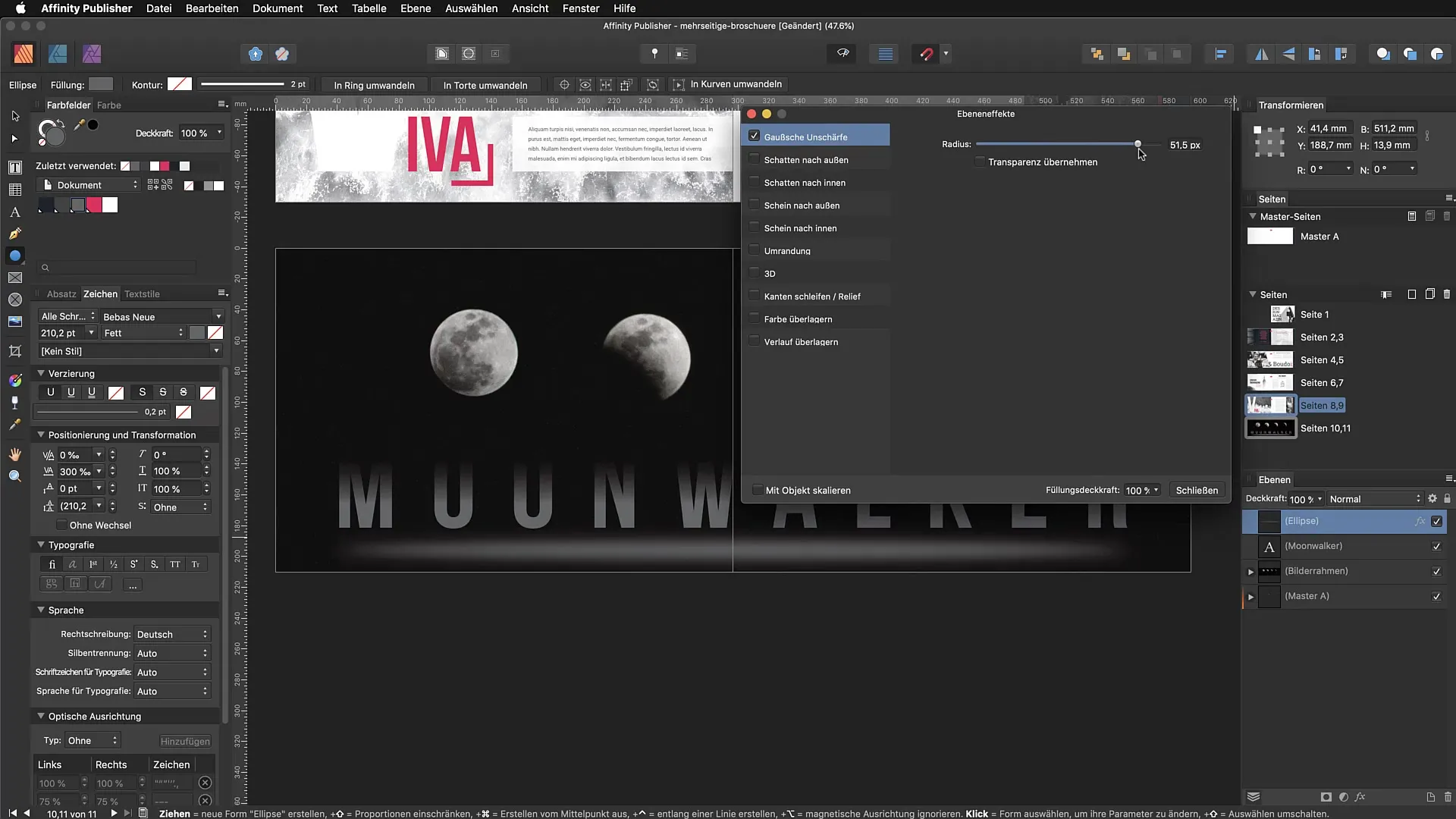Image resolution: width=1456 pixels, height=819 pixels.
Task: Collapse Master-Seiten section
Action: click(x=1253, y=216)
